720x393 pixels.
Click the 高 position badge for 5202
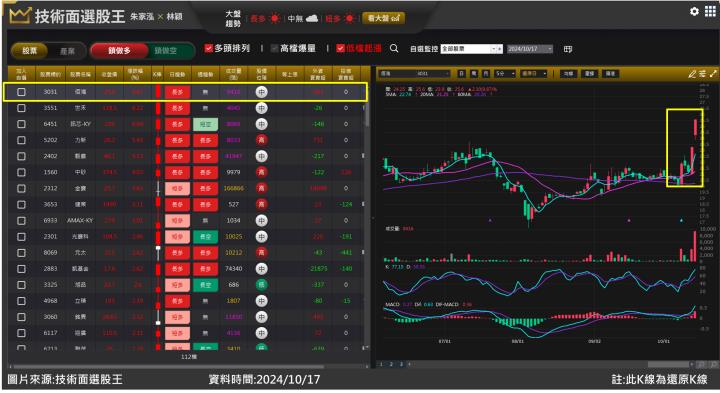[x=261, y=140]
